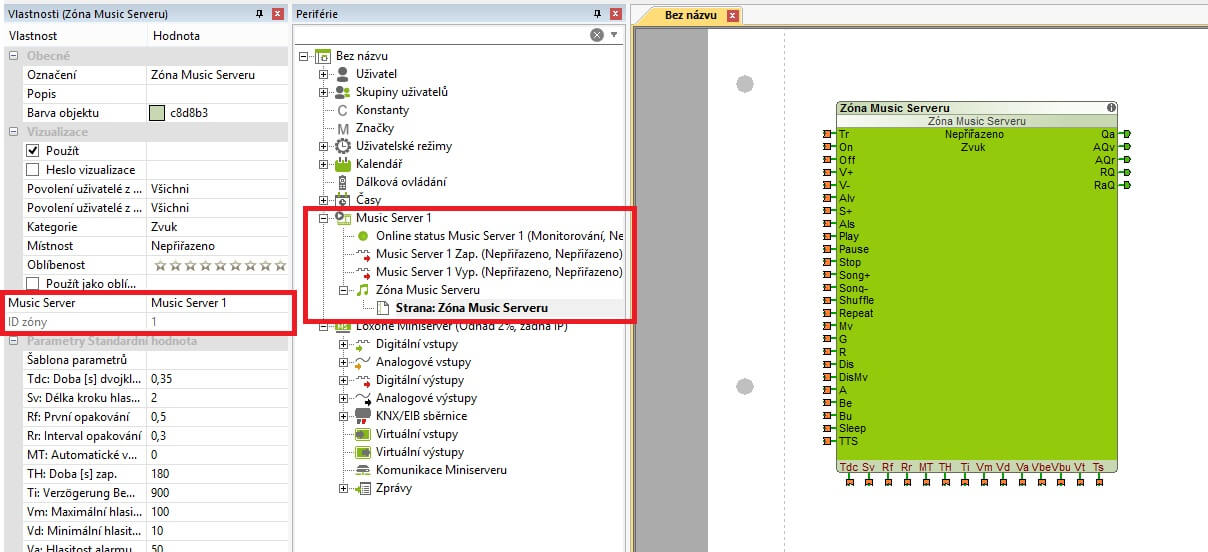
Task: Set the Oblíbenost star rating
Action: pos(219,265)
